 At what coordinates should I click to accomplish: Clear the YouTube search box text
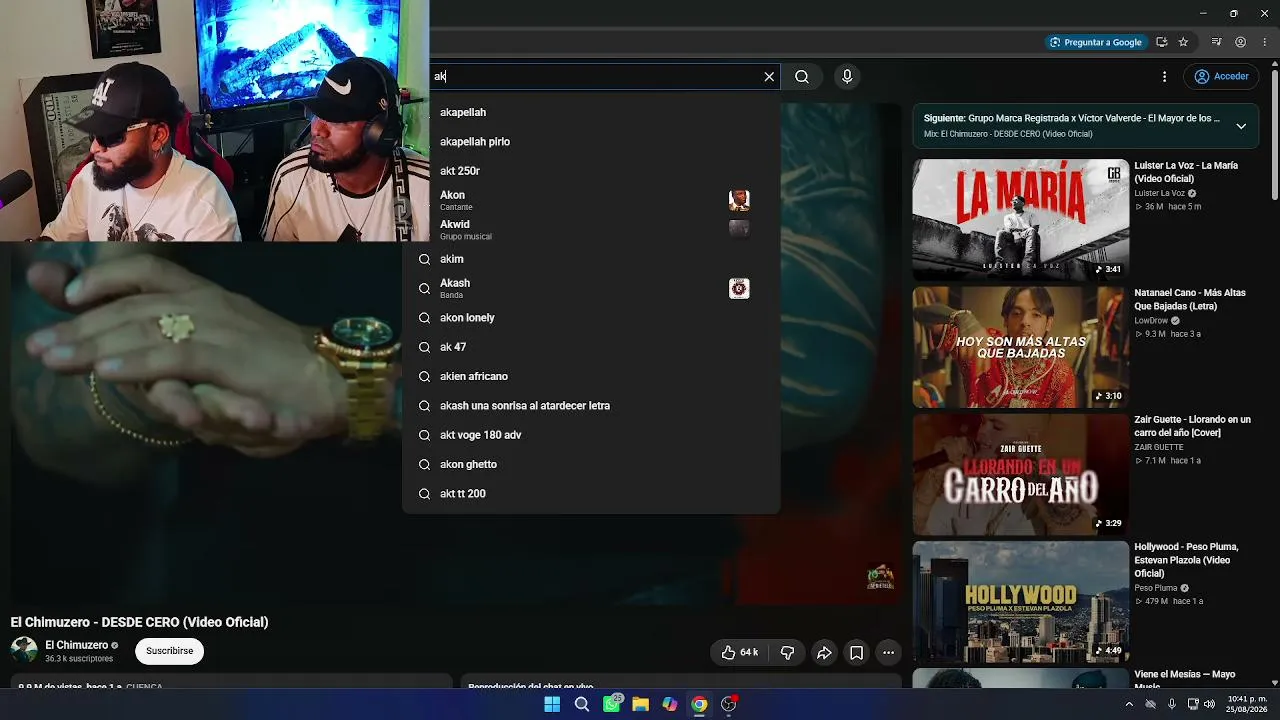tap(769, 77)
